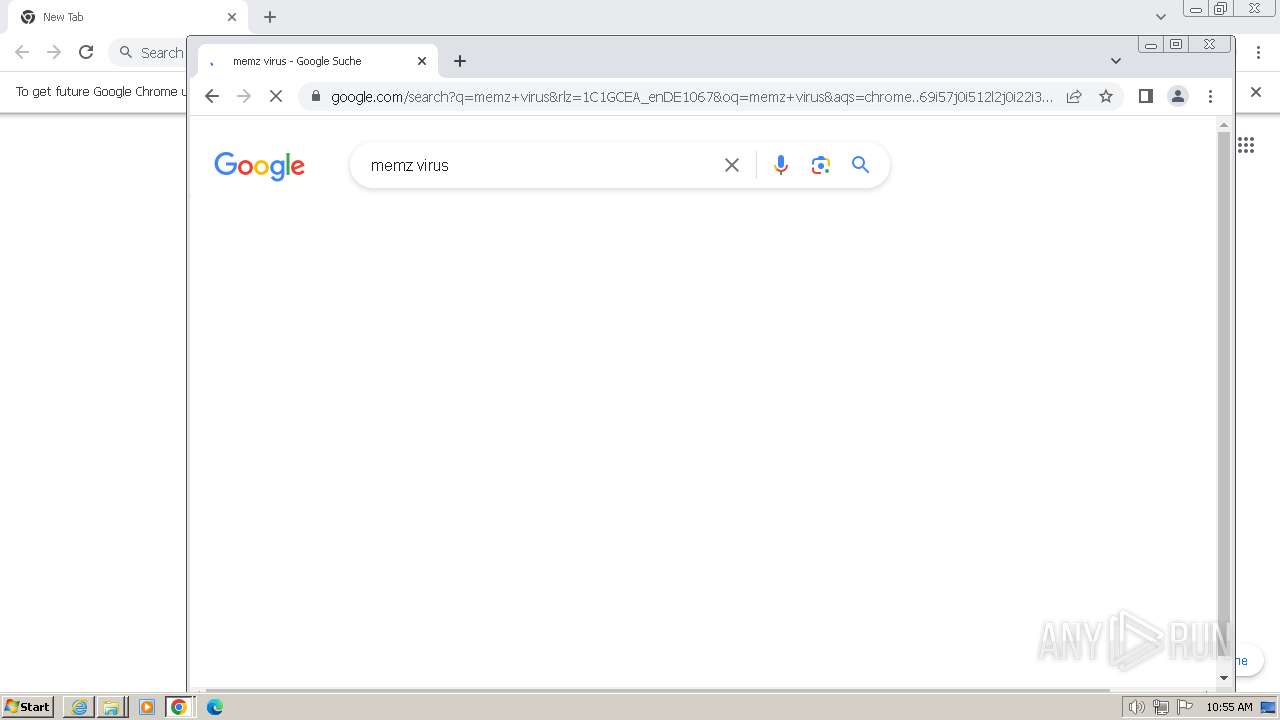Screen dimensions: 1280x720
Task: Restore down the front Chrome window
Action: click(1176, 44)
